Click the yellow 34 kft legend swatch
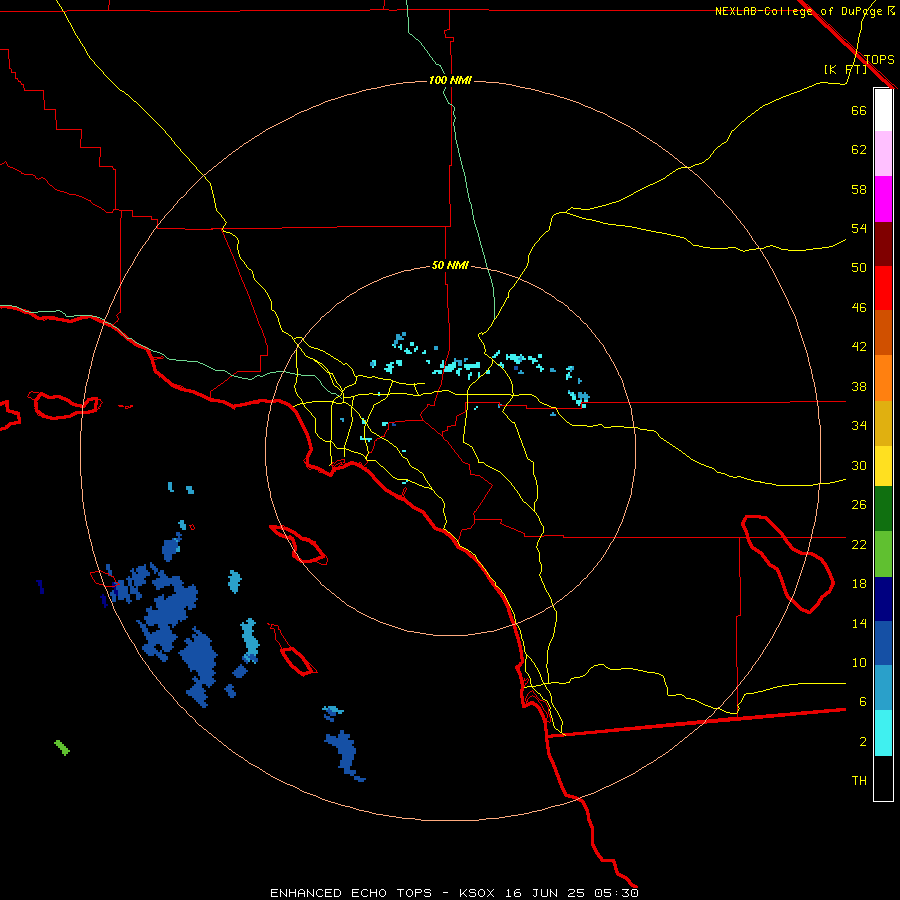This screenshot has width=900, height=900. click(x=883, y=466)
